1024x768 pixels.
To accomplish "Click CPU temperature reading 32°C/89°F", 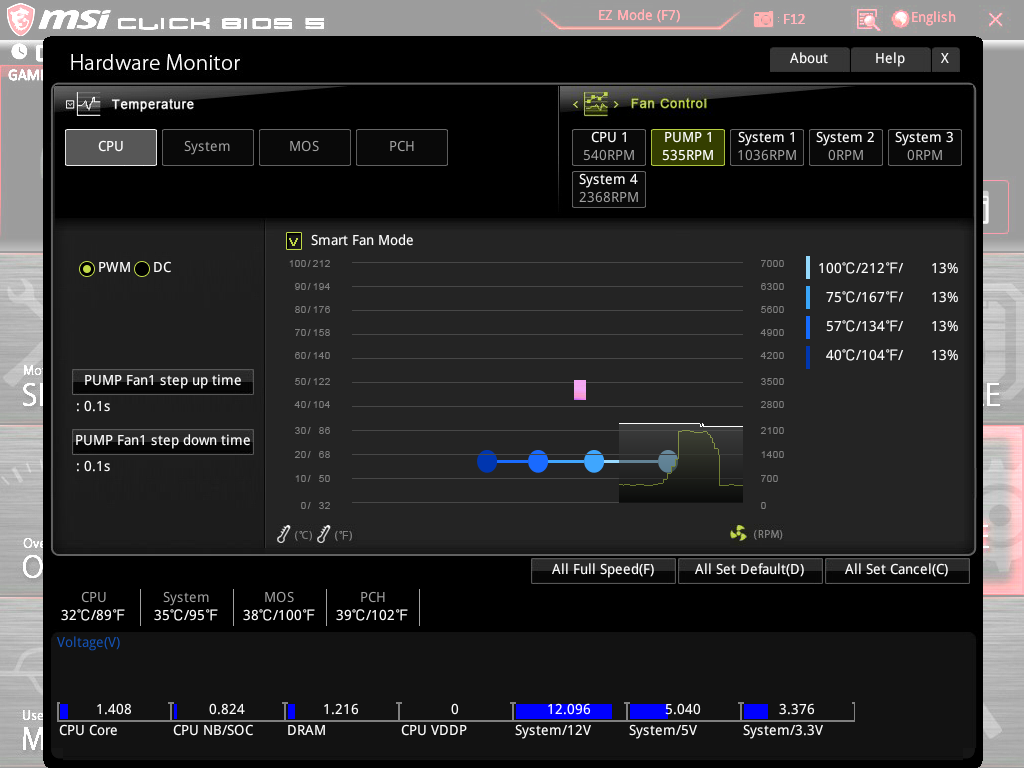I will (93, 616).
